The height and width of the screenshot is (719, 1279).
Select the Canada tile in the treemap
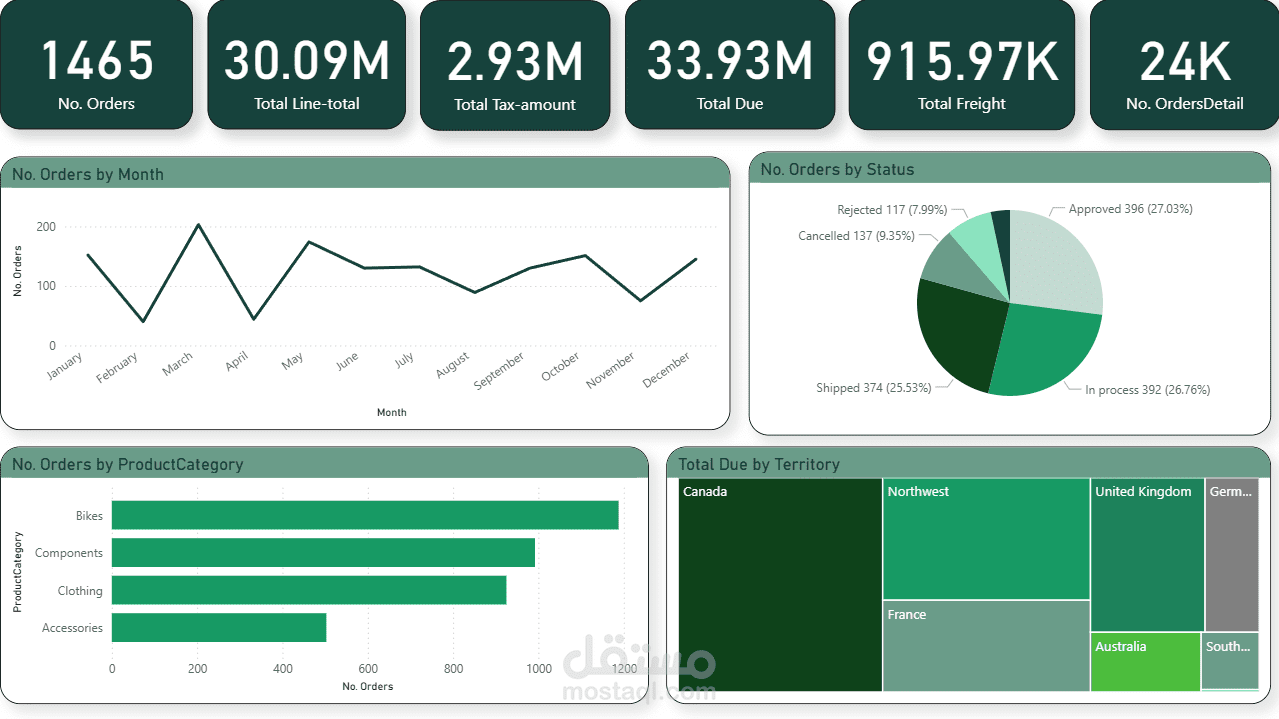point(780,583)
